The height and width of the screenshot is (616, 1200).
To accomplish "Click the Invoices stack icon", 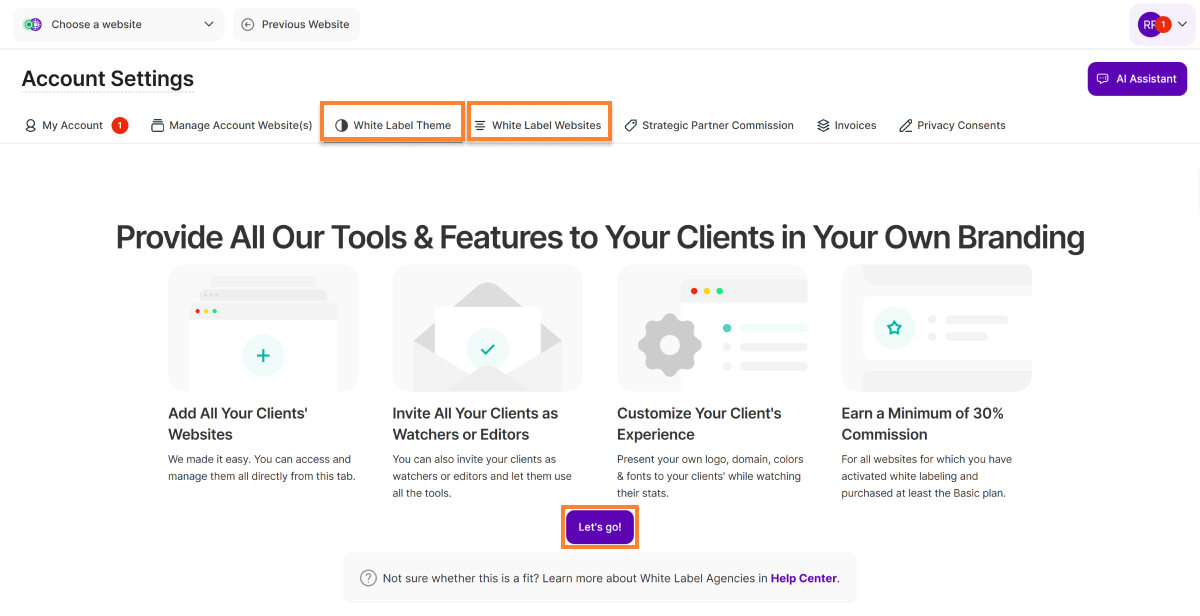I will point(823,125).
